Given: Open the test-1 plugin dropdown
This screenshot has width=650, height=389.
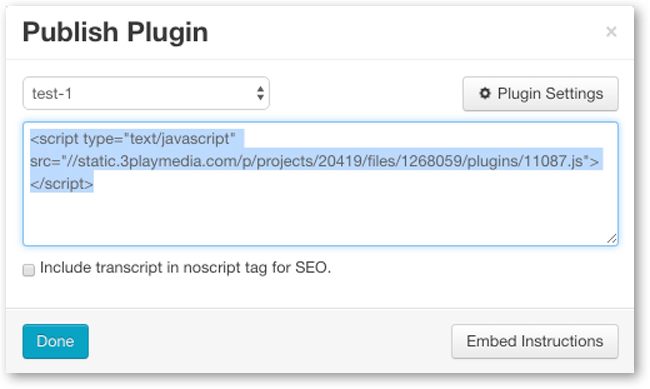Looking at the screenshot, I should coord(146,93).
